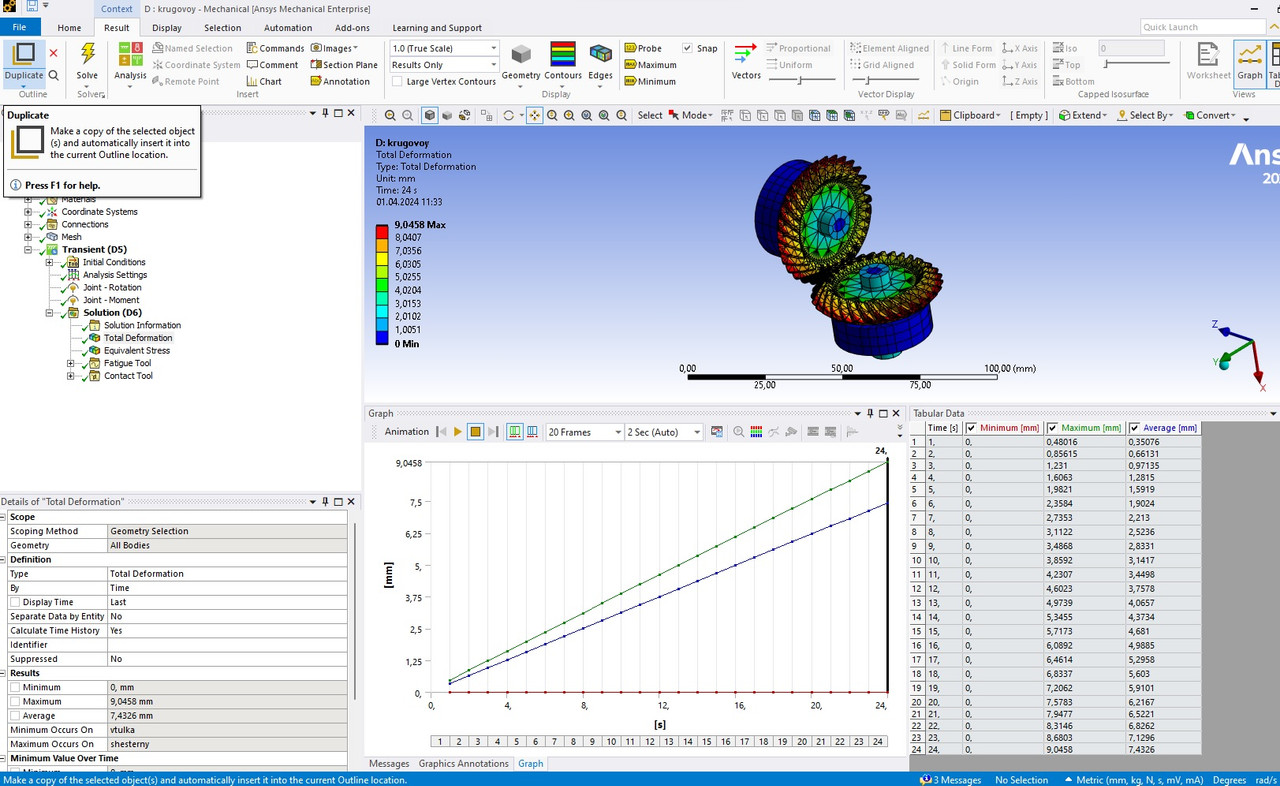The height and width of the screenshot is (786, 1280).
Task: Check the Results Average parameter box
Action: coord(15,716)
